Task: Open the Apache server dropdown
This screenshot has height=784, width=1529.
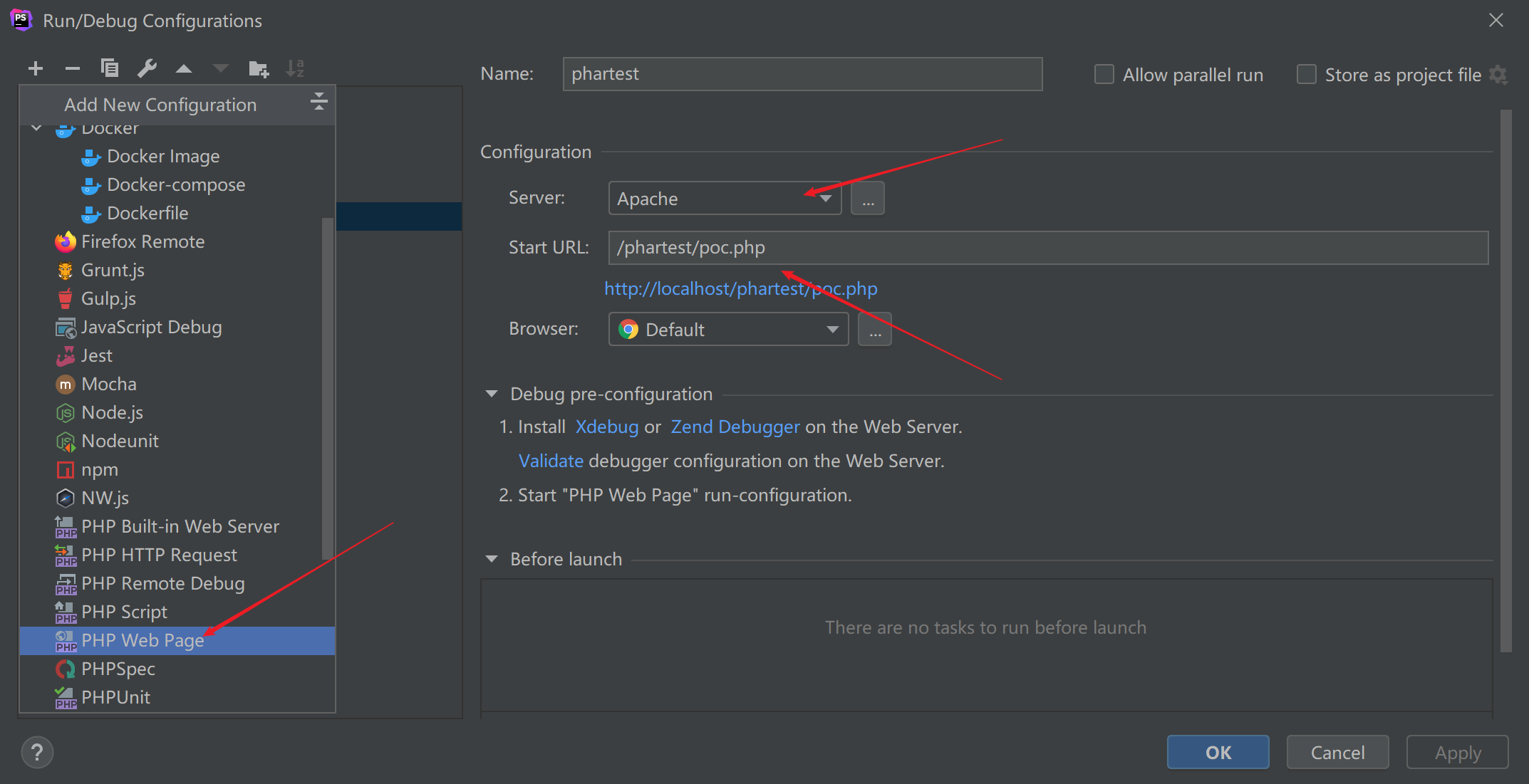Action: (x=724, y=198)
